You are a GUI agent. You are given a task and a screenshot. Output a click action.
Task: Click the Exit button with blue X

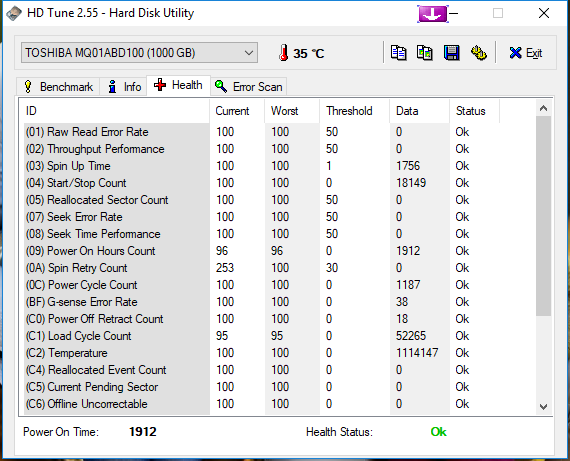pos(526,53)
